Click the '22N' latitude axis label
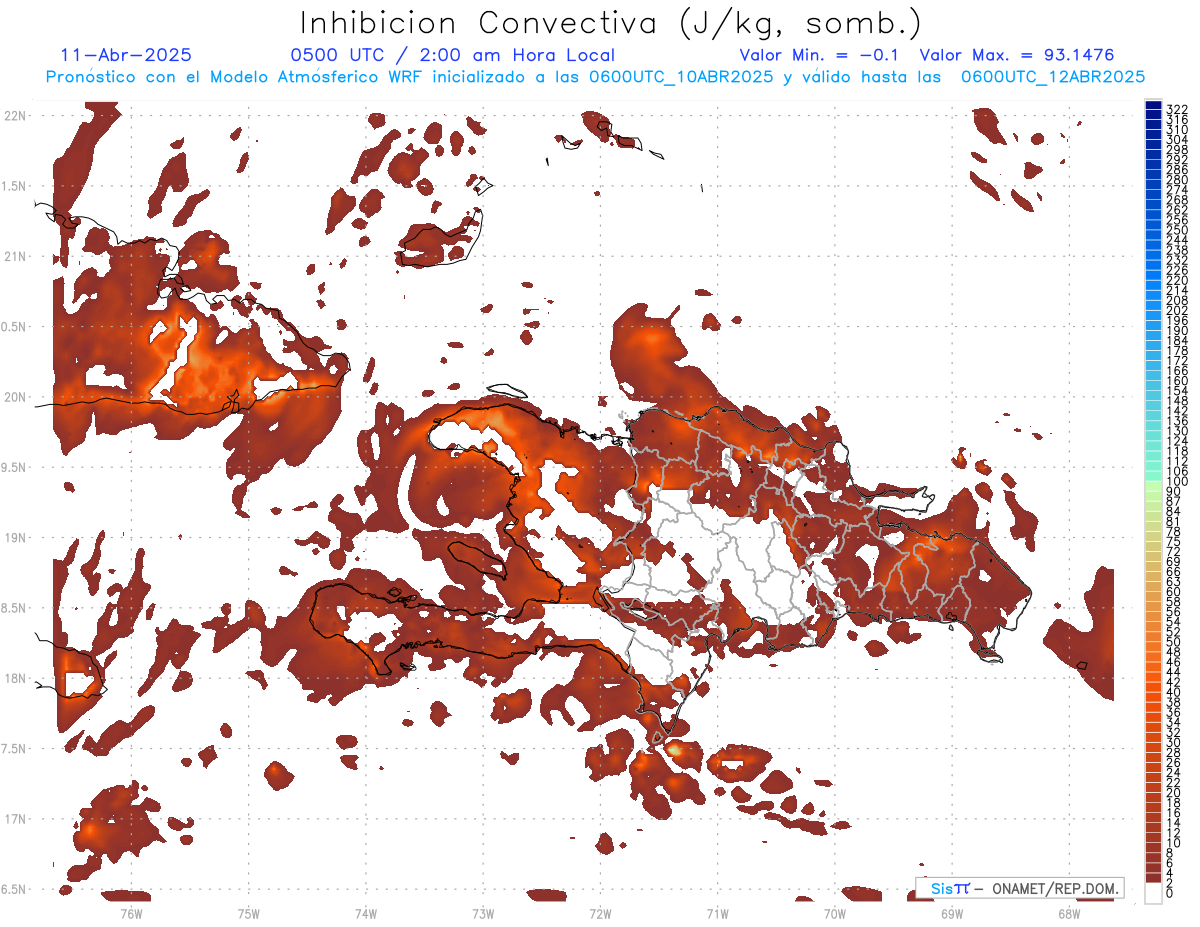1200x927 pixels. tap(15, 116)
